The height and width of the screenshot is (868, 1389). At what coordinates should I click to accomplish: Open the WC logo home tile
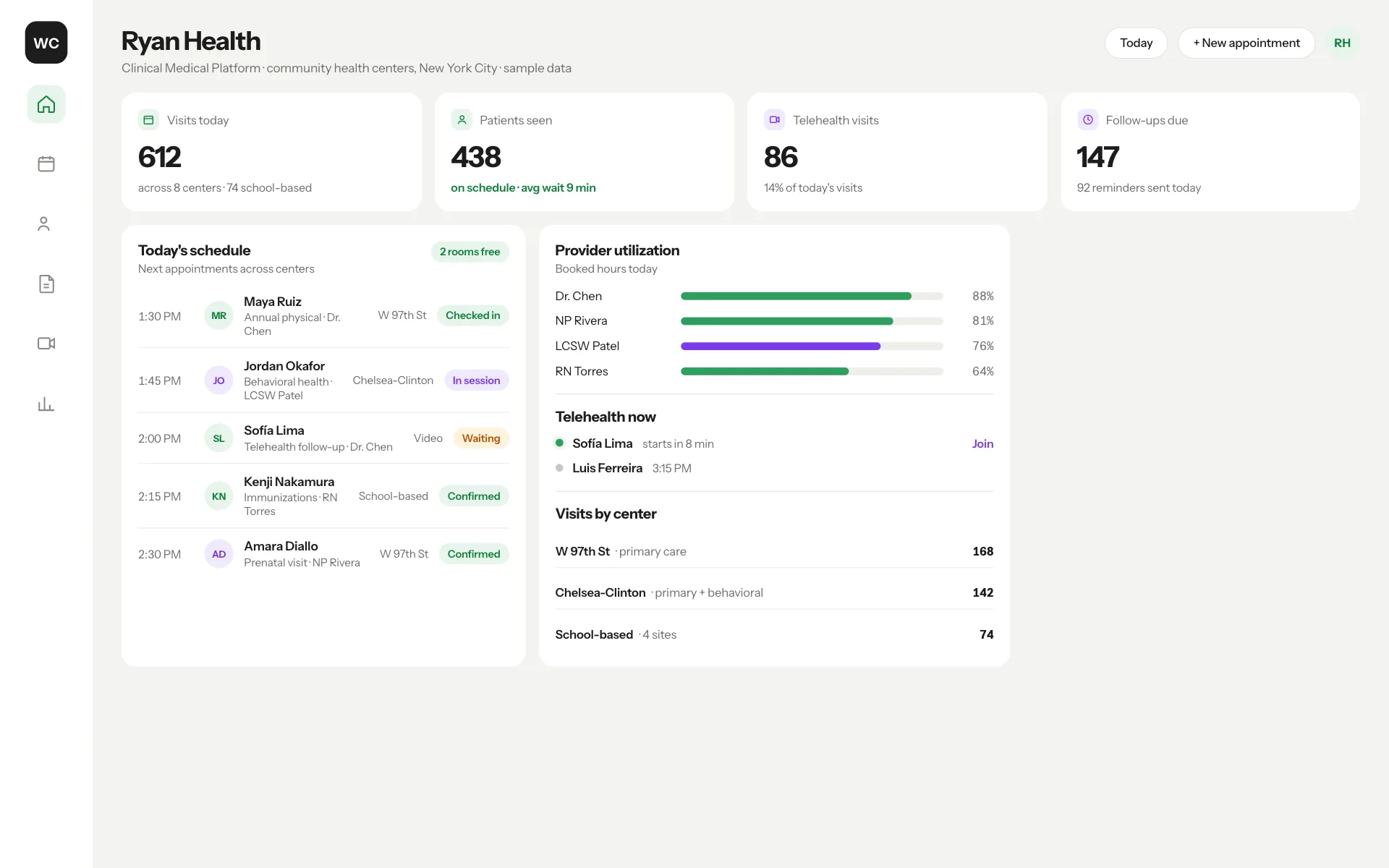tap(46, 43)
